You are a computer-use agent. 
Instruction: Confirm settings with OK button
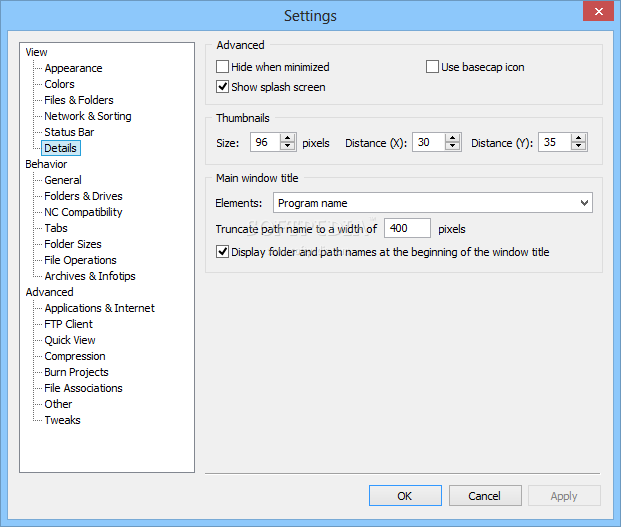point(405,495)
